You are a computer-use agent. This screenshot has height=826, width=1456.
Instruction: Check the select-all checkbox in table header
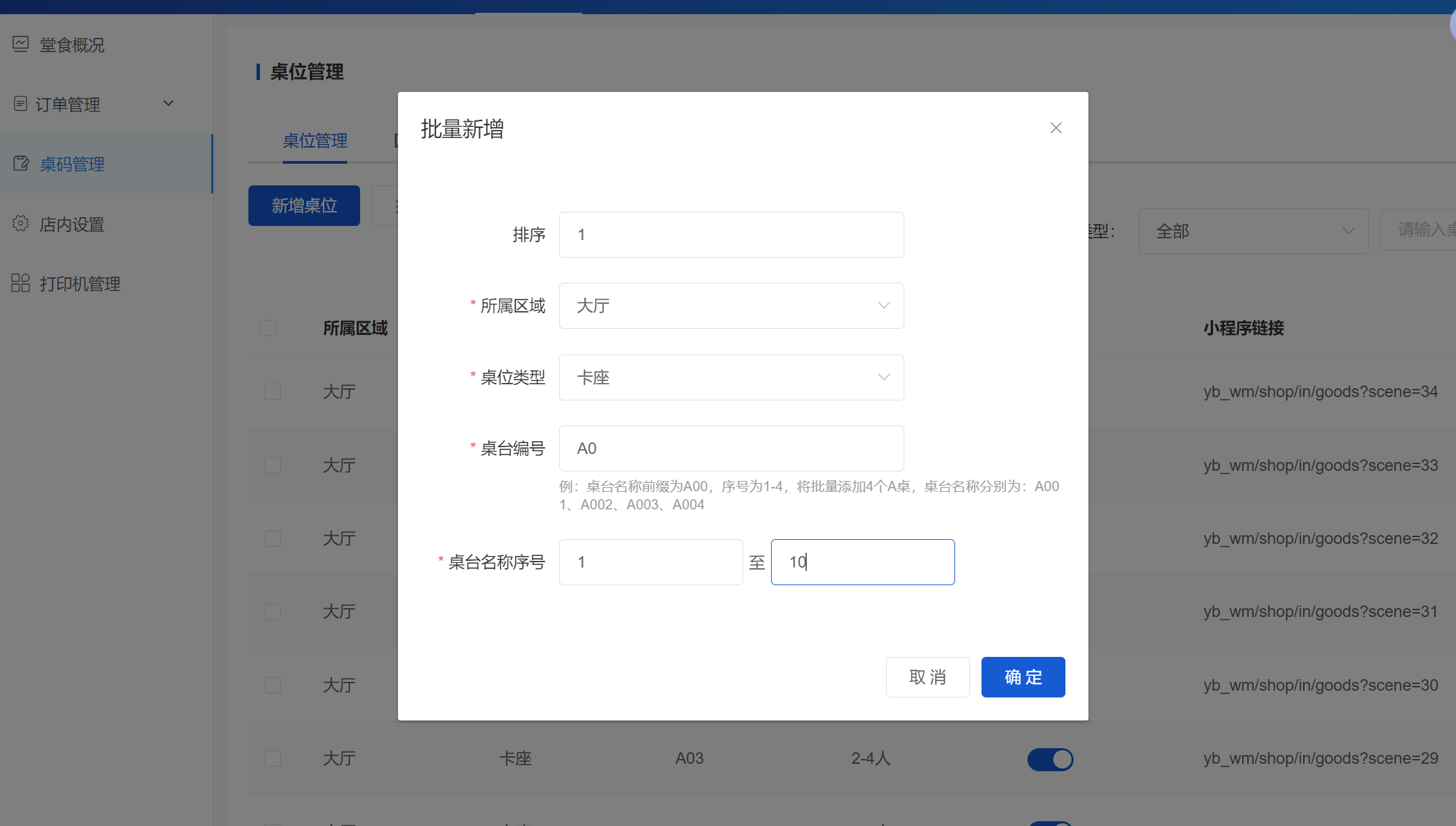[268, 328]
